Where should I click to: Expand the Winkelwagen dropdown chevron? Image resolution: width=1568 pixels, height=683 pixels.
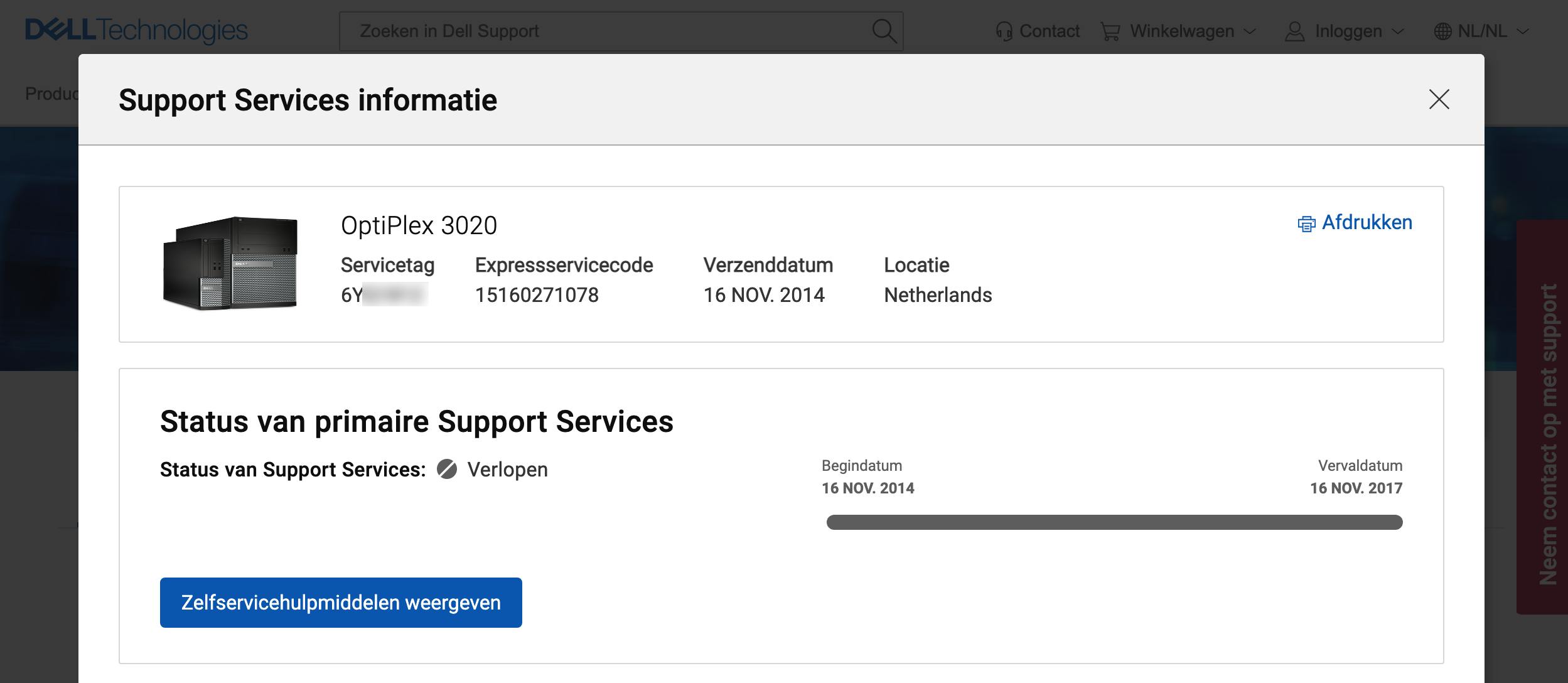click(1250, 30)
